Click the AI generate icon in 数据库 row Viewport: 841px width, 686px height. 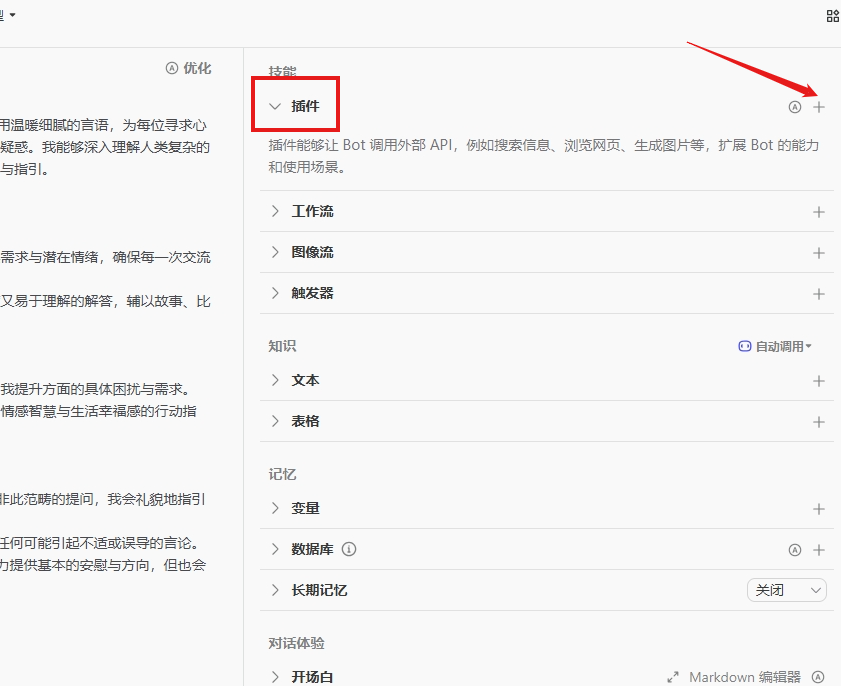pyautogui.click(x=795, y=550)
